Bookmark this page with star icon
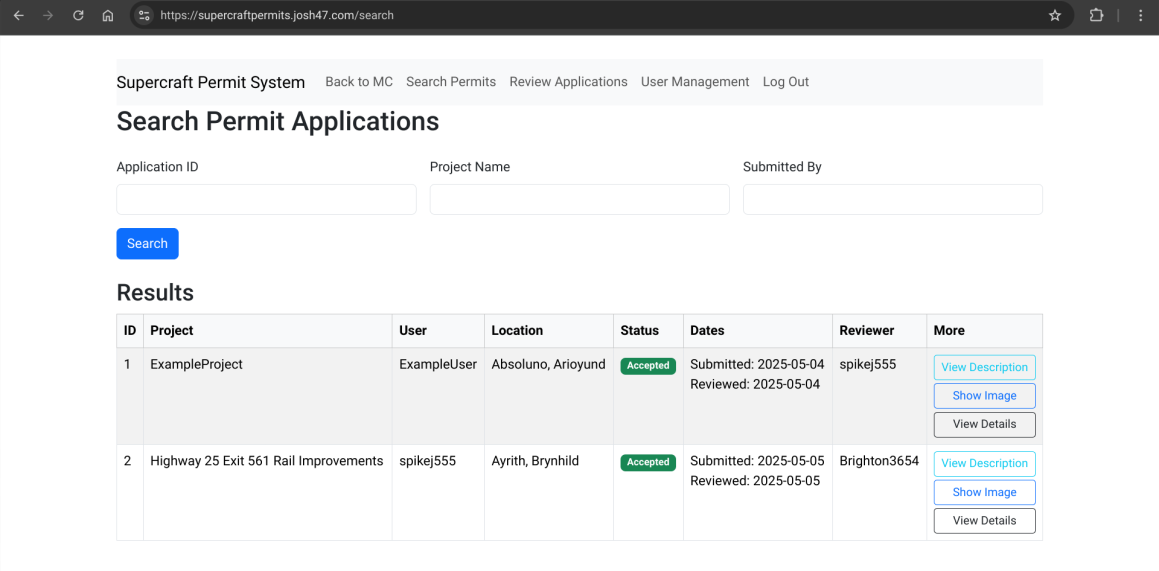Image resolution: width=1159 pixels, height=571 pixels. click(1054, 16)
